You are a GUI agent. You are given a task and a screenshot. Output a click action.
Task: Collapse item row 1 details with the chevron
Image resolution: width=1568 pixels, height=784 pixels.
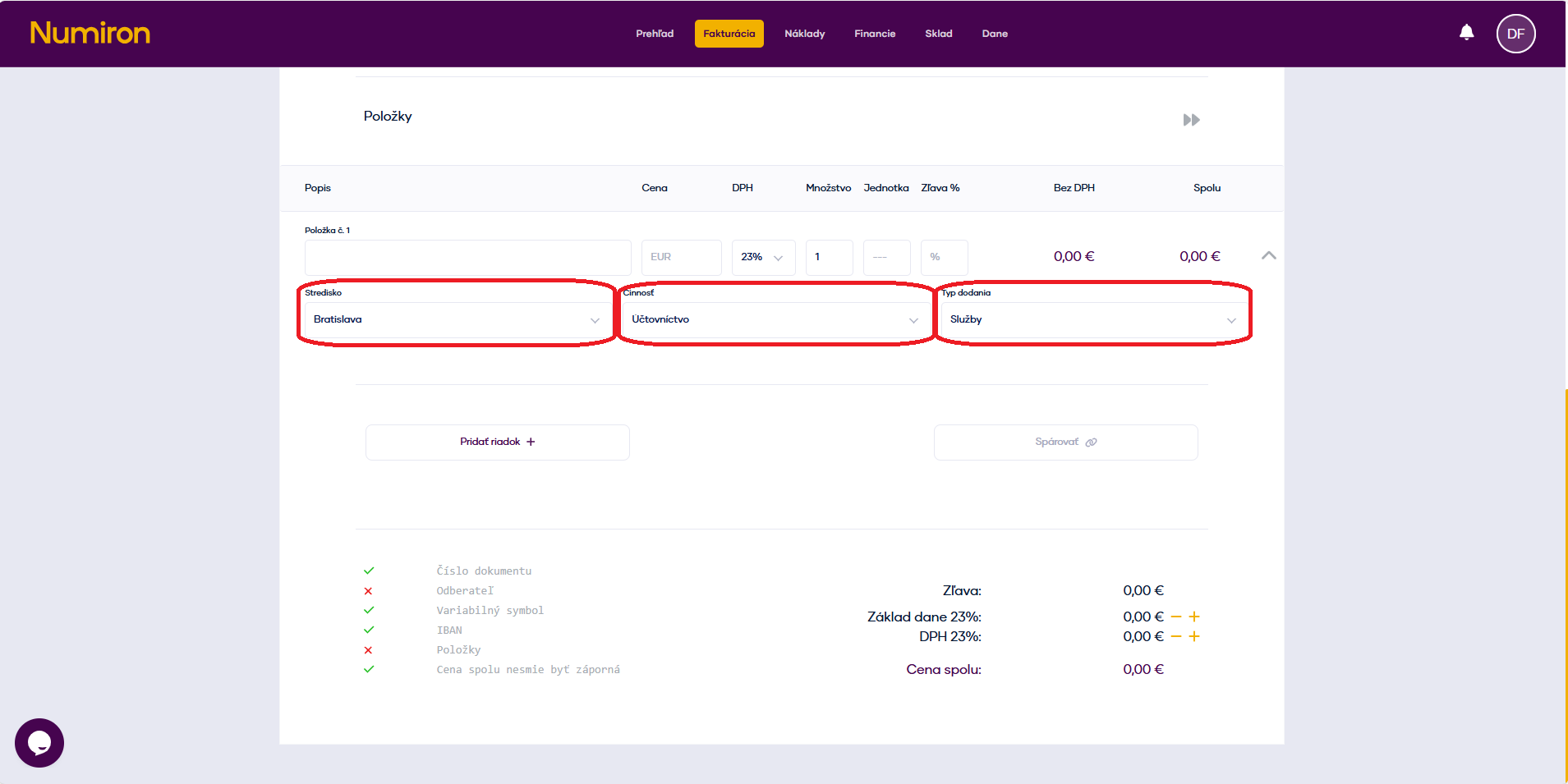(1268, 256)
